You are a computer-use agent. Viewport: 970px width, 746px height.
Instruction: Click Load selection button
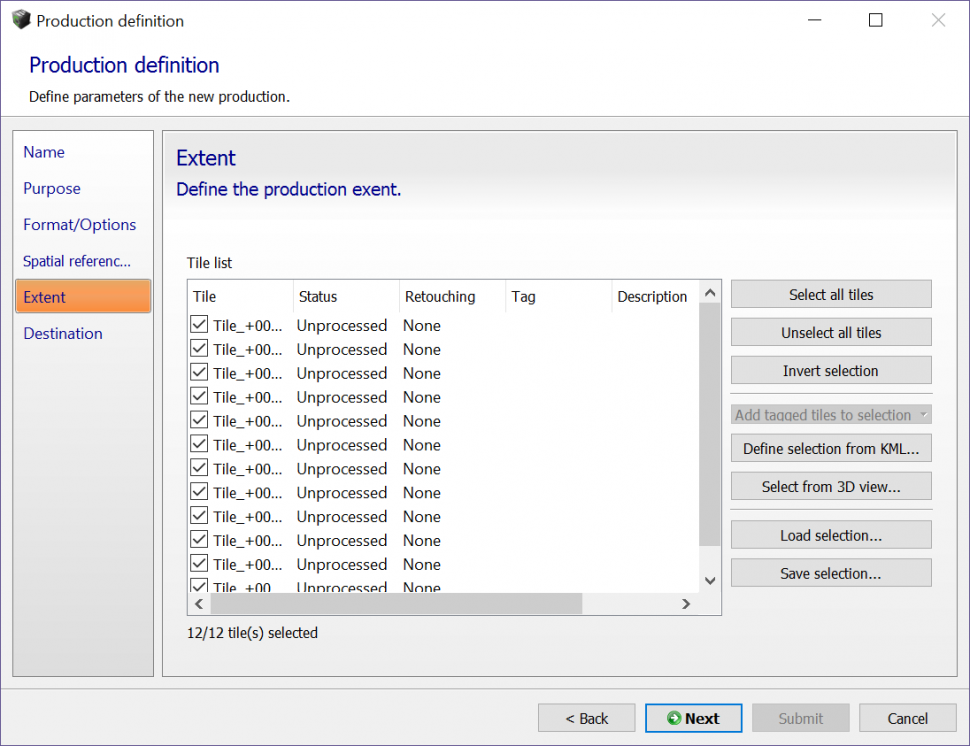pos(831,535)
